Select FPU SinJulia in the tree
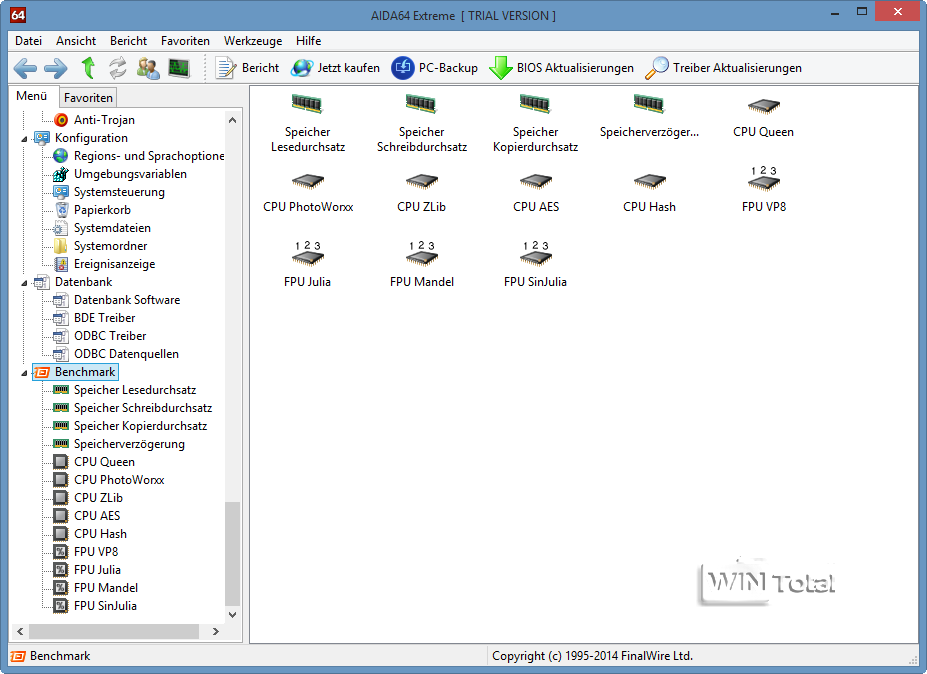The height and width of the screenshot is (674, 927). (x=105, y=606)
